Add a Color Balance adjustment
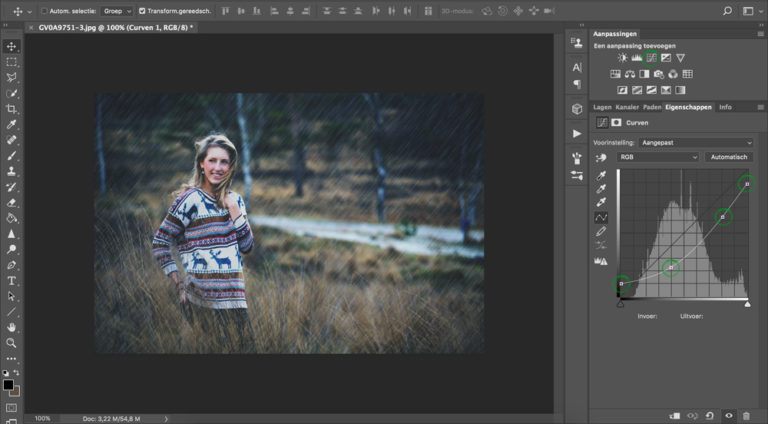 tap(630, 74)
